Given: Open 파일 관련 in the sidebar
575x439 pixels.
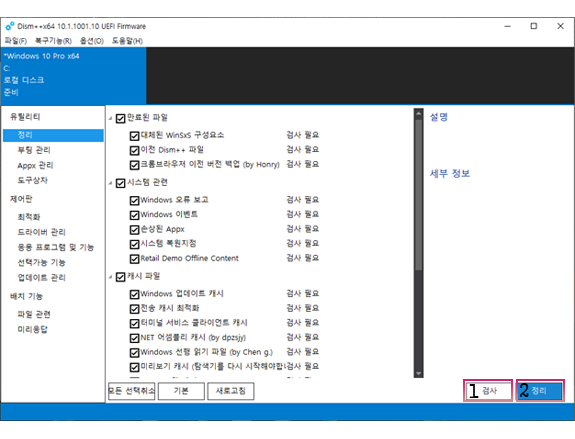Looking at the screenshot, I should [x=34, y=314].
